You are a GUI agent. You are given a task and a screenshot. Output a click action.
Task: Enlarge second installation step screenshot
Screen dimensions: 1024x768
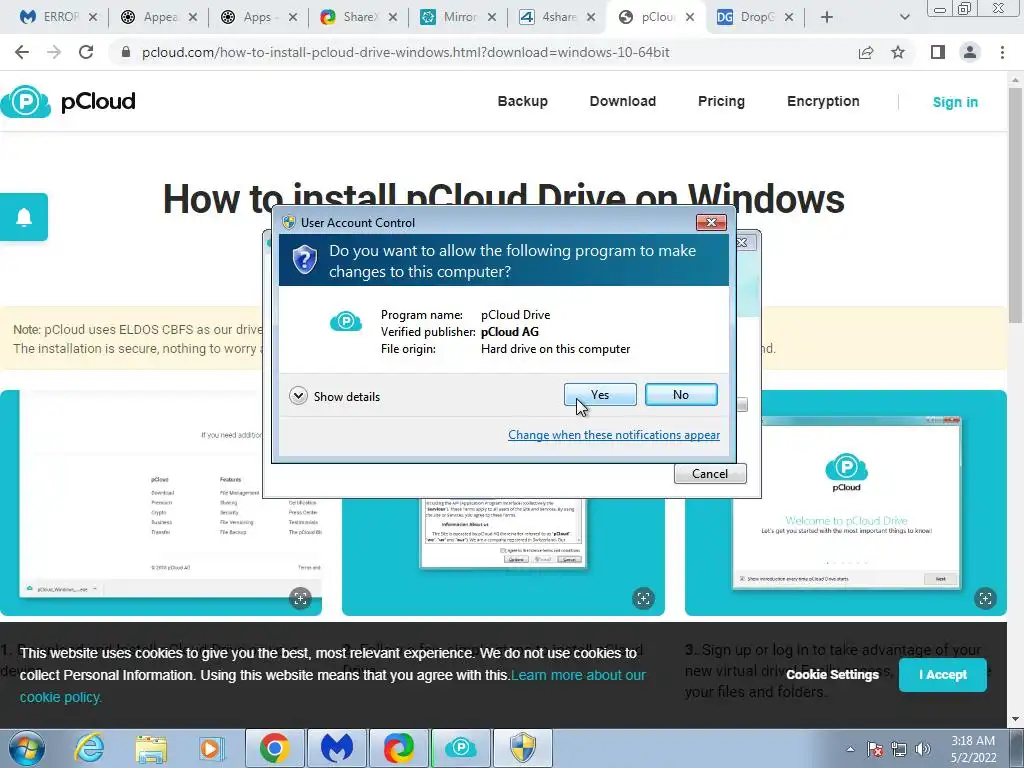tap(643, 598)
